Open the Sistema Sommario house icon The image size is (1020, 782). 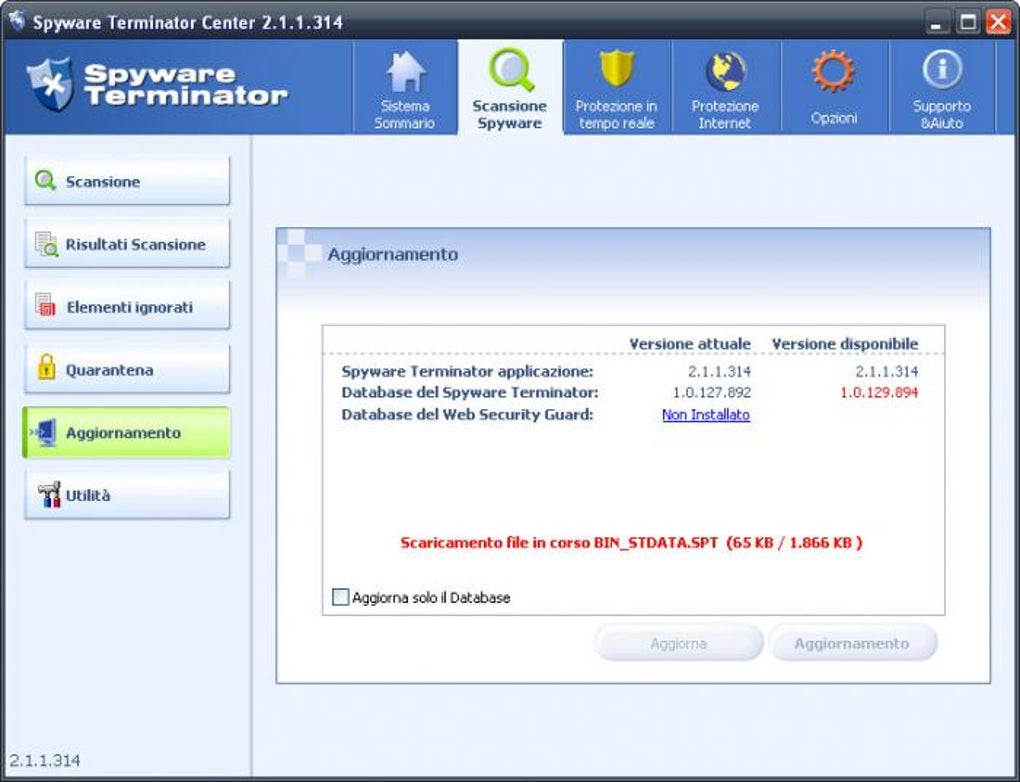pyautogui.click(x=405, y=71)
